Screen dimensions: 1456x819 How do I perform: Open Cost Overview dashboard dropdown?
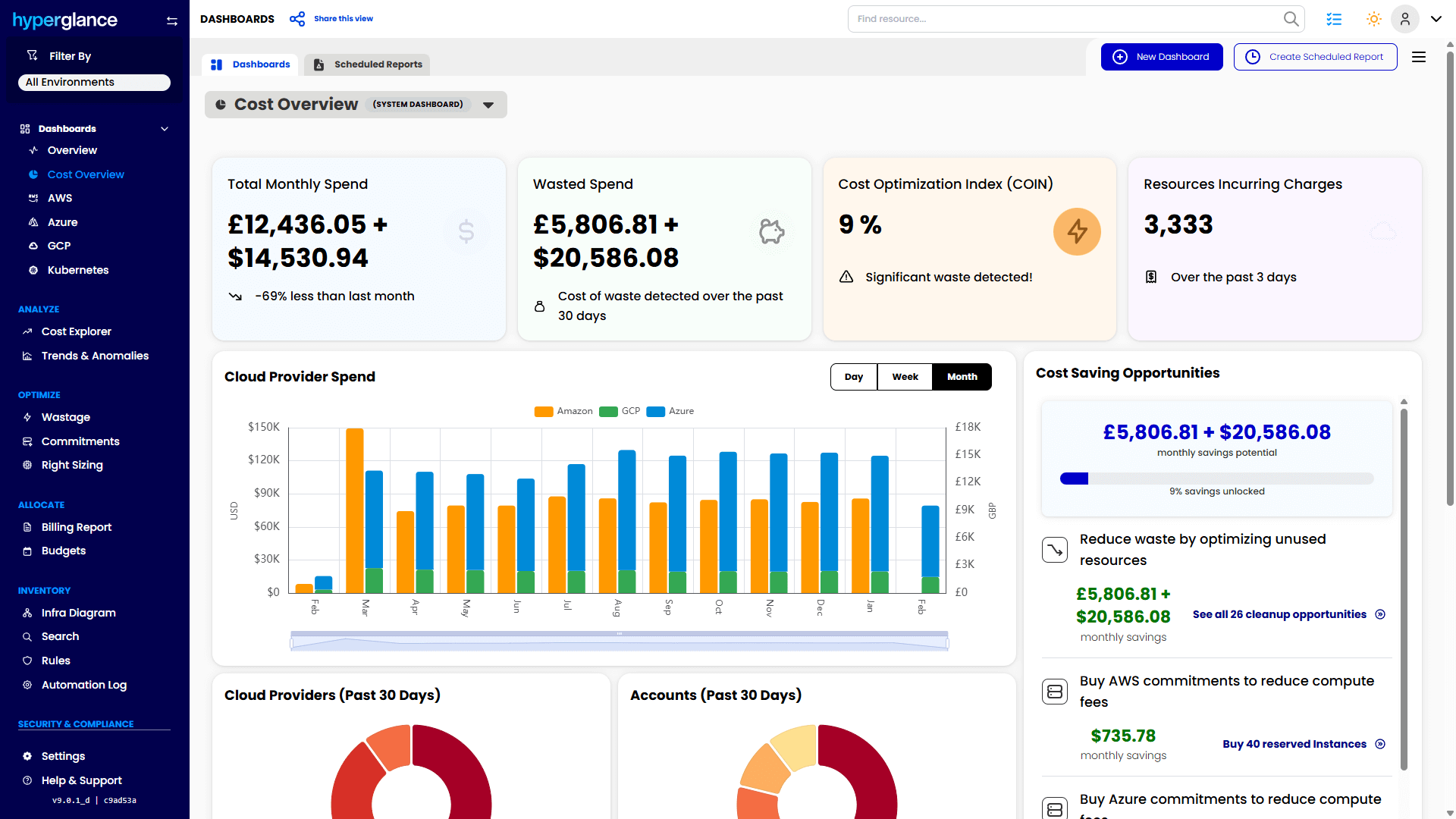(489, 105)
